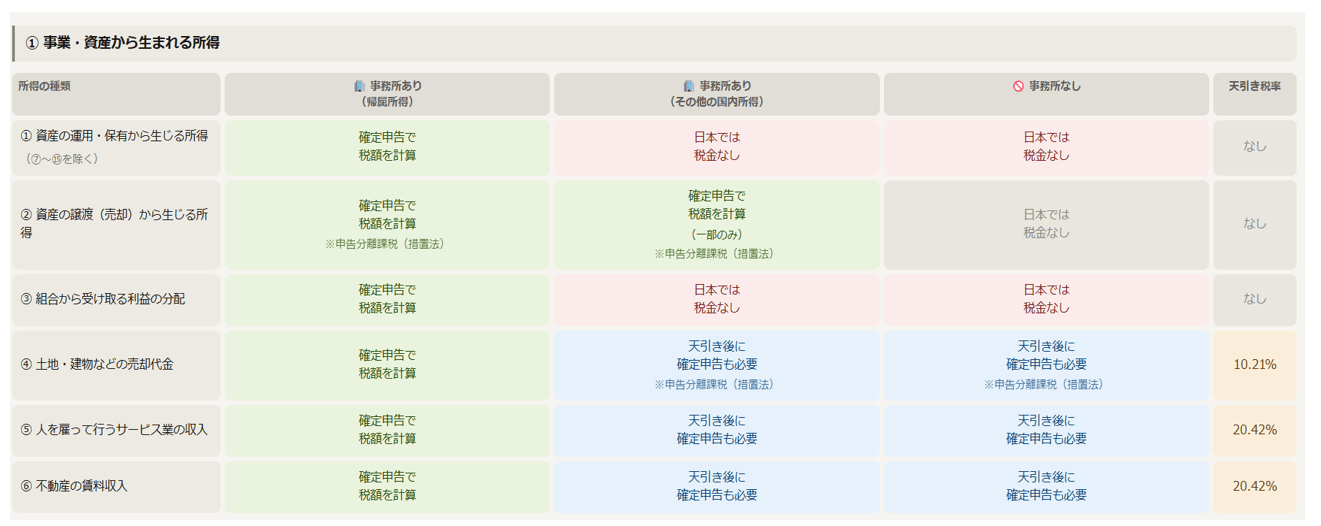Click the 20.42% rate in the ⑥ row
Viewport: 1321px width, 526px height.
[x=1254, y=486]
